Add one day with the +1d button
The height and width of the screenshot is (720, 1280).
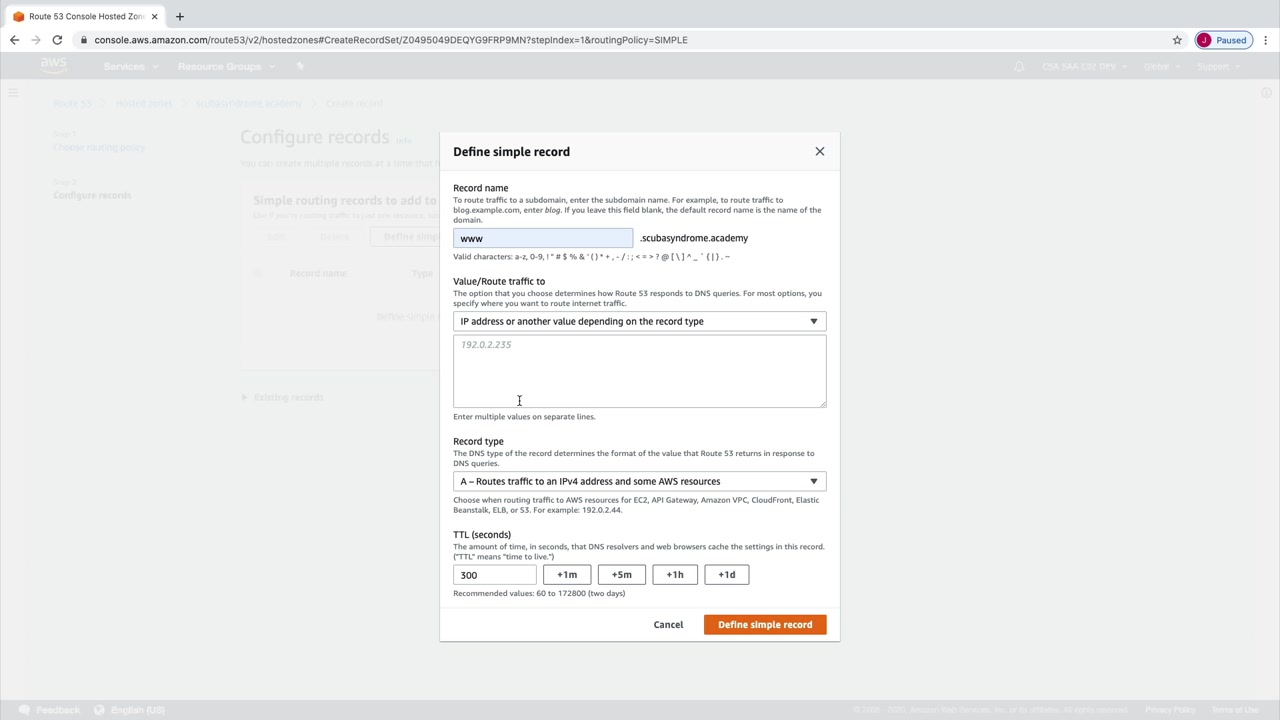(727, 575)
